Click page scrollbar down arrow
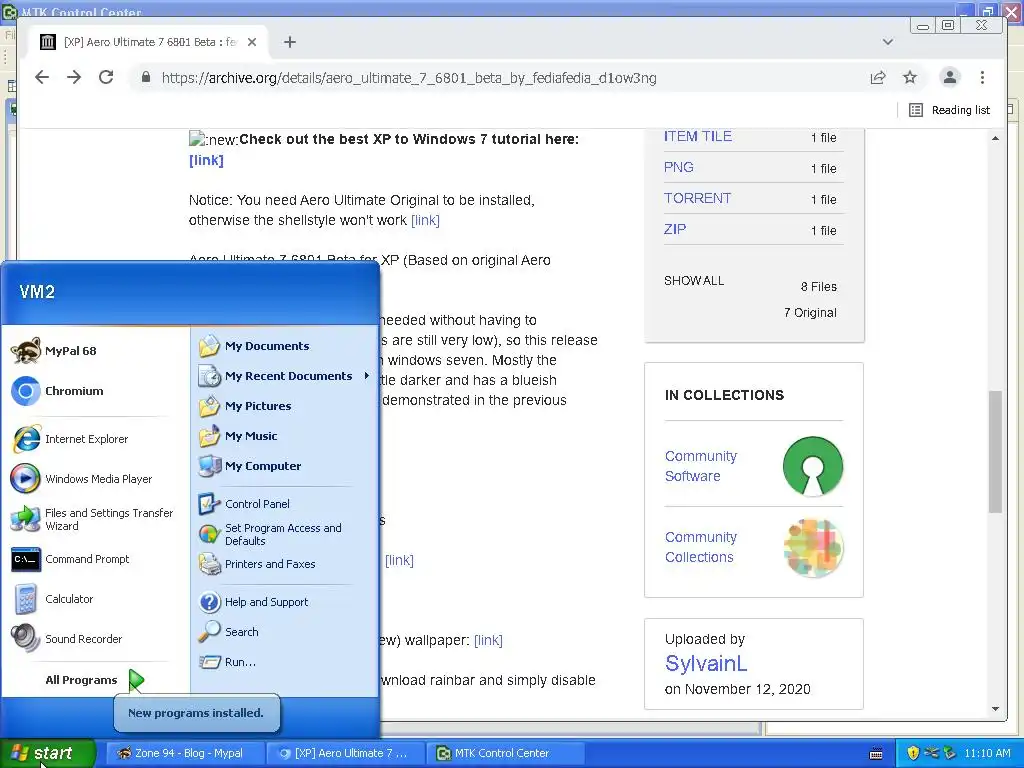The image size is (1024, 768). [995, 709]
